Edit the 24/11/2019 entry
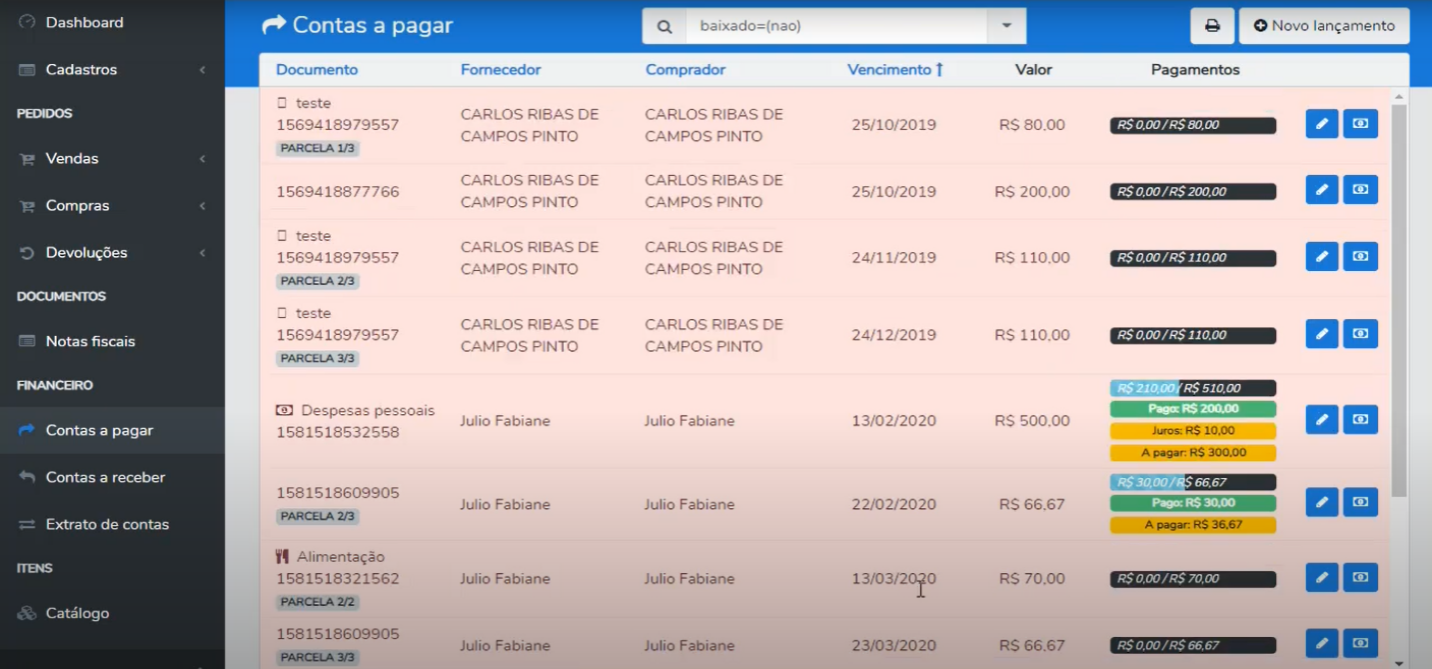Screen dimensions: 1432x669 click(1322, 257)
